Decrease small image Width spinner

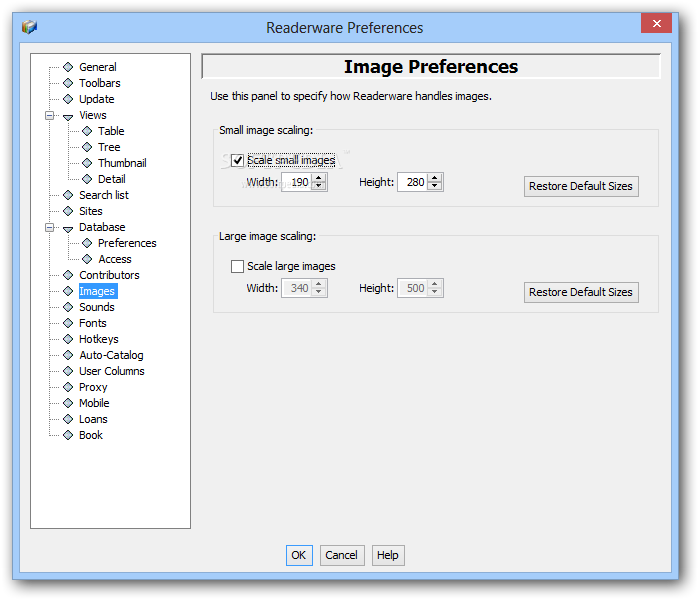[x=318, y=186]
